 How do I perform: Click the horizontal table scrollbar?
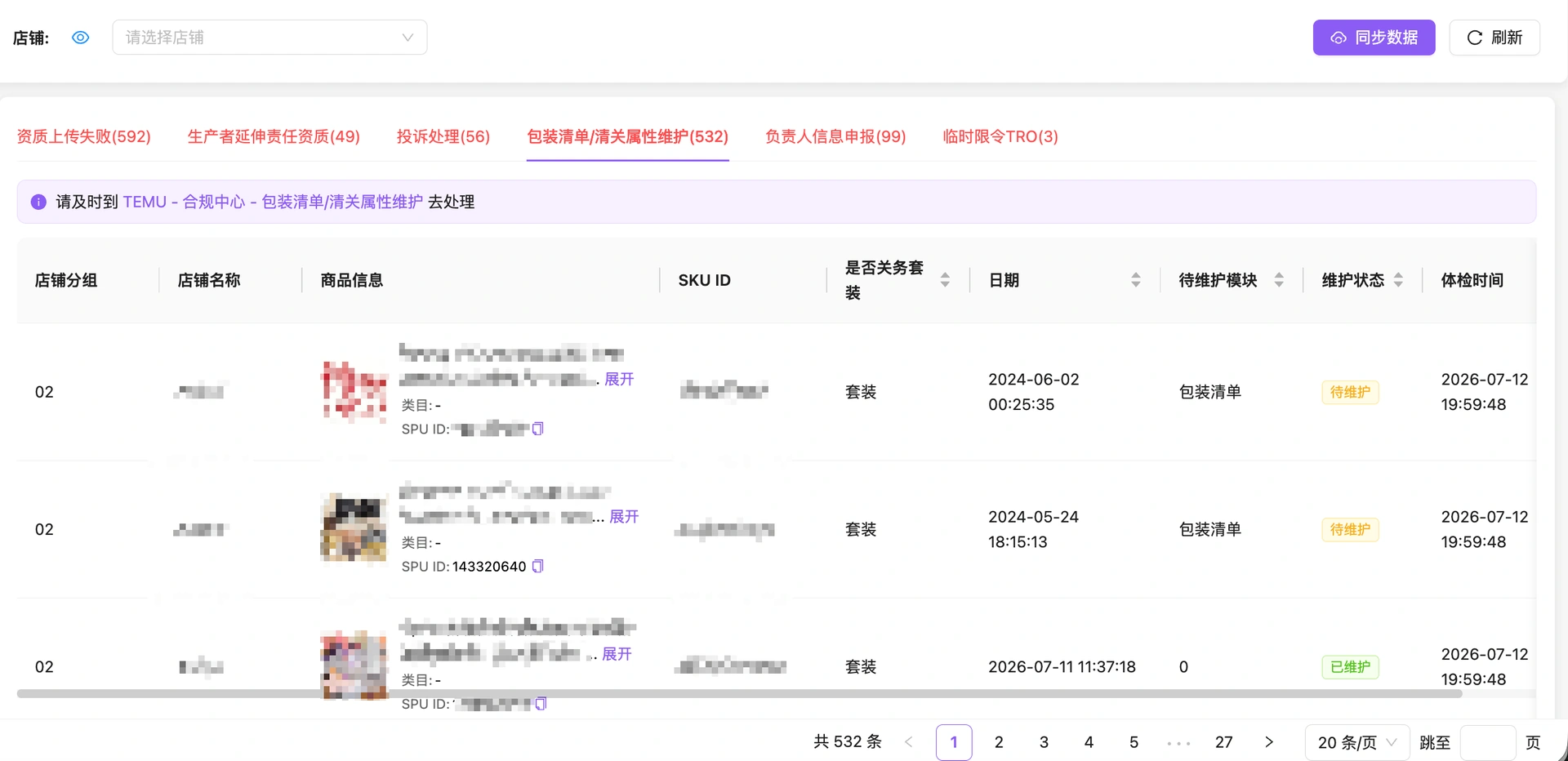[739, 694]
